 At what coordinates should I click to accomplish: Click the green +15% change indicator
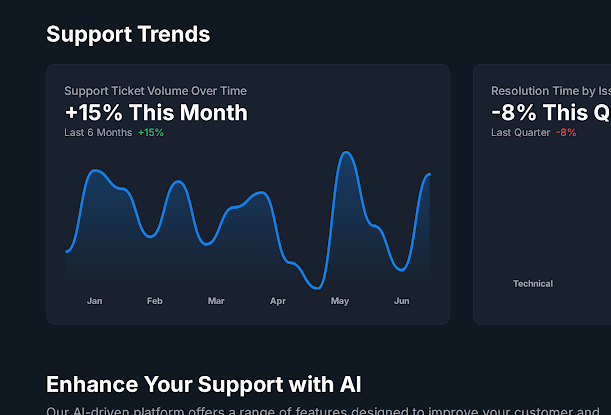[151, 132]
